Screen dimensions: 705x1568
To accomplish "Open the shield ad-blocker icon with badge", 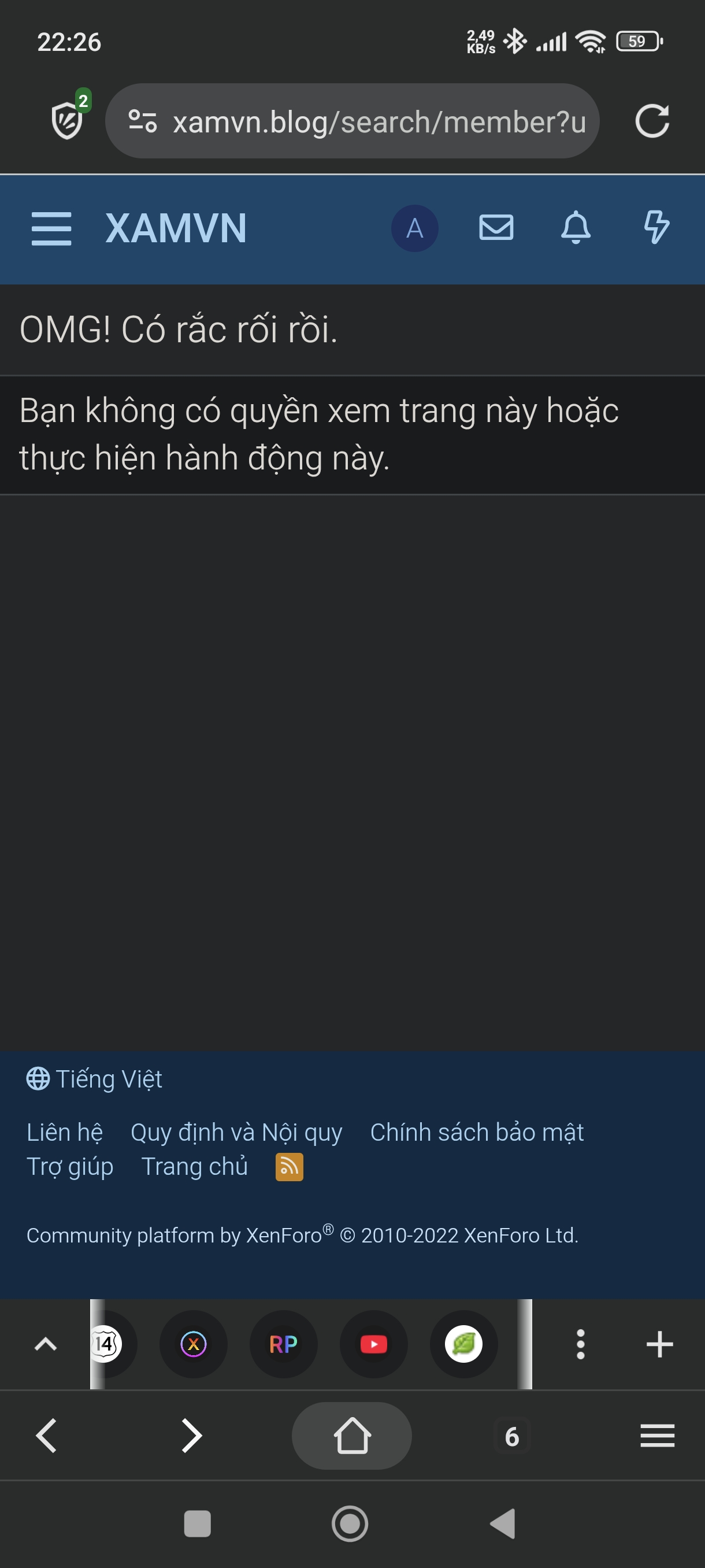I will click(68, 117).
